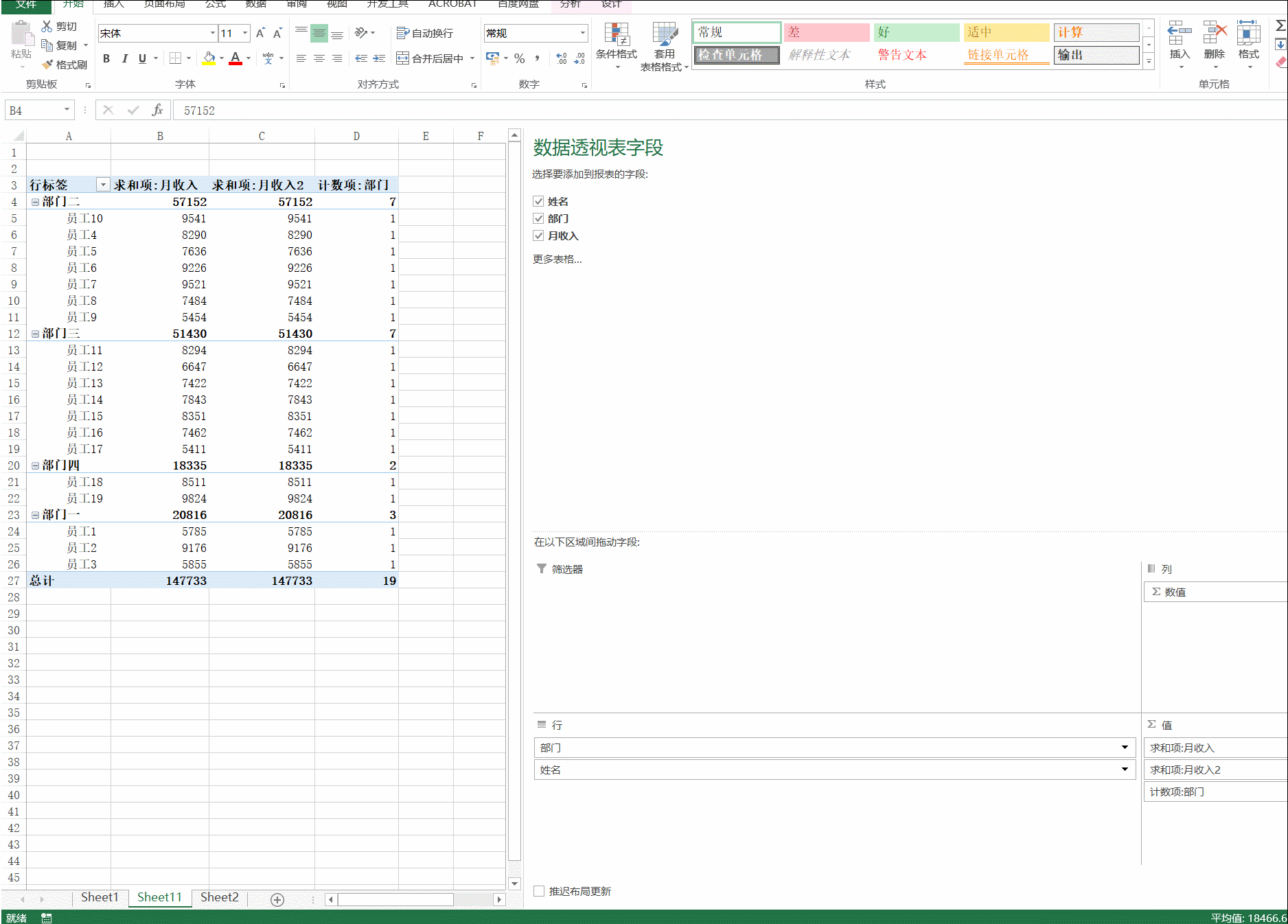Decrease the indent level
This screenshot has width=1288, height=924.
361,58
